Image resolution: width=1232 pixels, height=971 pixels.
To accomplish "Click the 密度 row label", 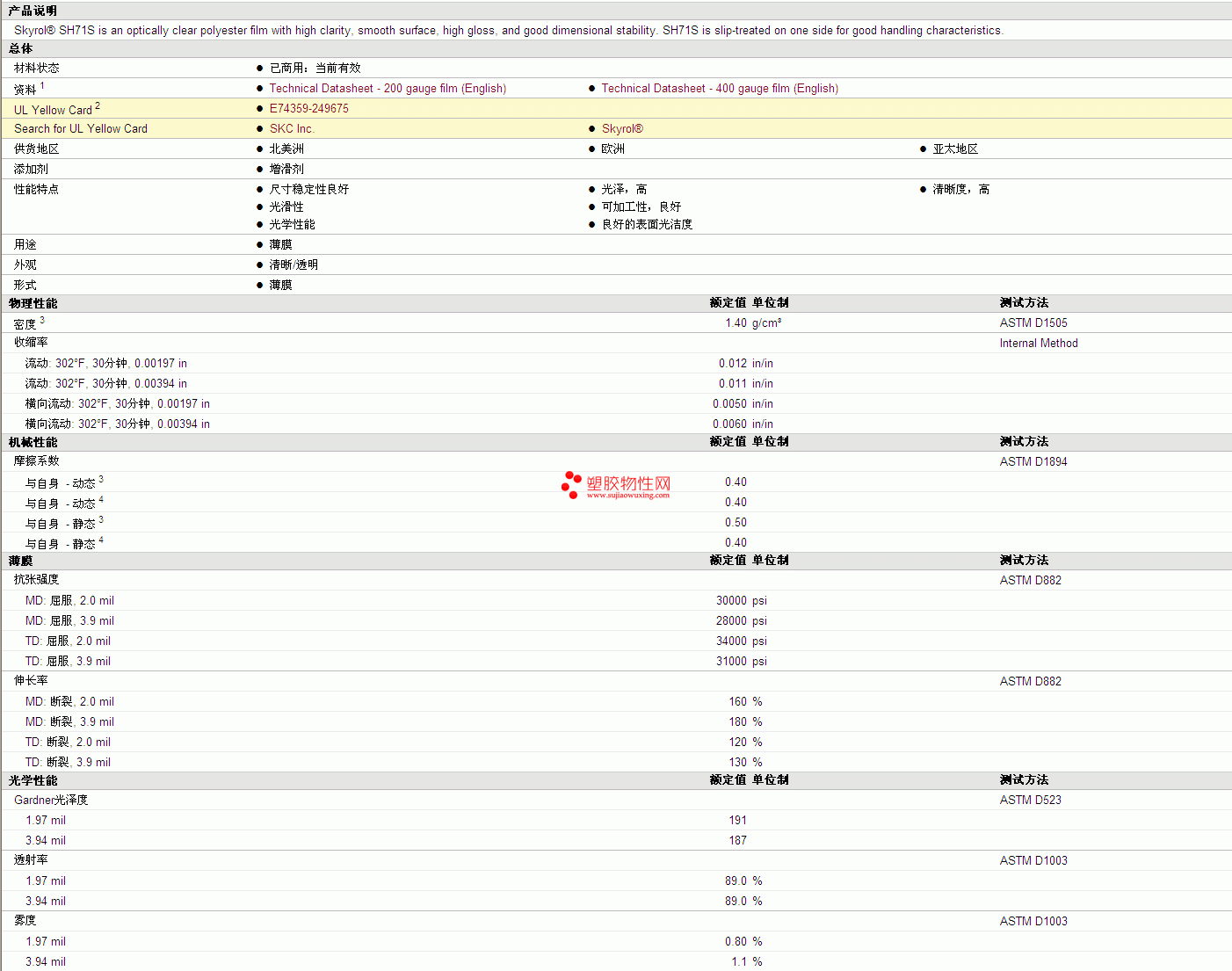I will [x=25, y=323].
